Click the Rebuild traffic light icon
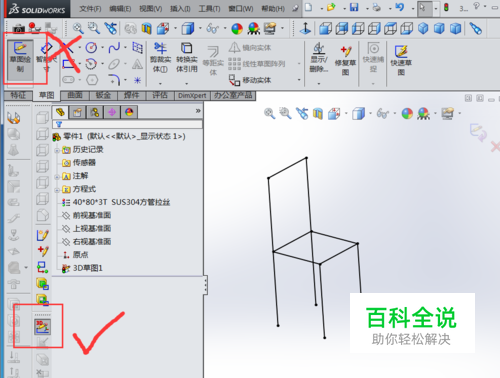Viewport: 500px width, 378px height. [x=446, y=7]
